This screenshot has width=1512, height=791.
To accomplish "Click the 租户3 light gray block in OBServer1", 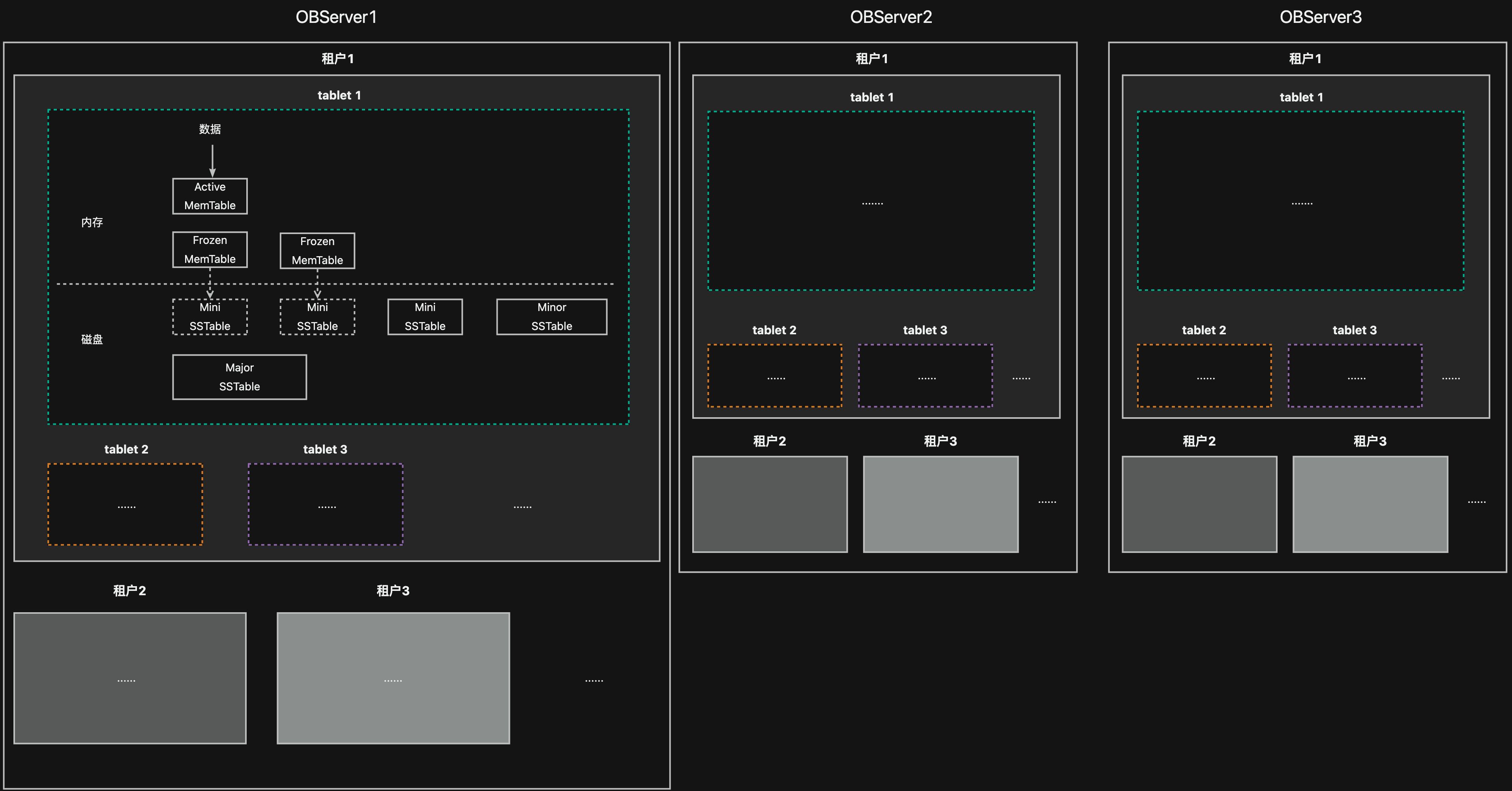I will click(393, 678).
